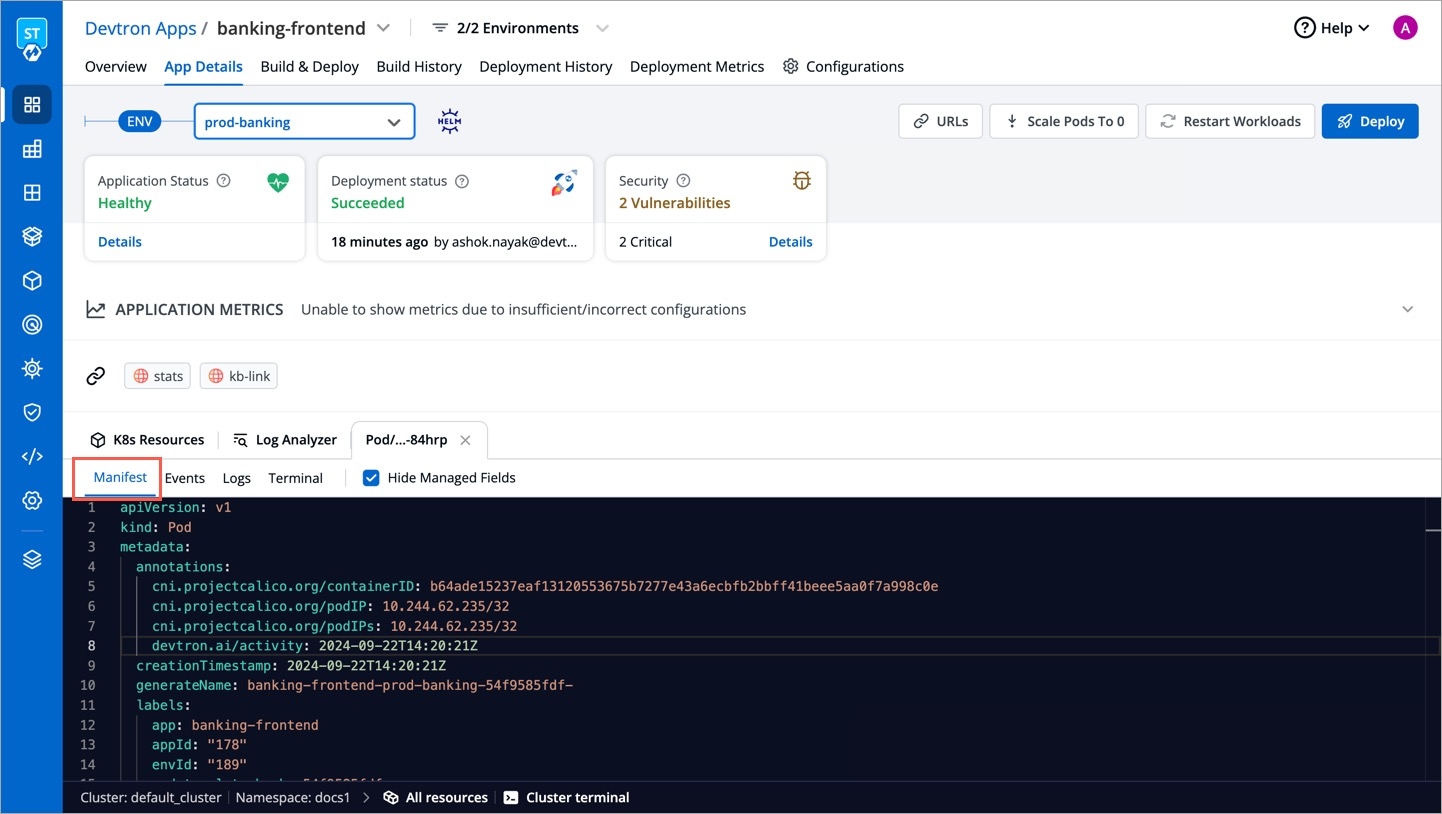
Task: Open the security bug icon
Action: click(x=801, y=181)
